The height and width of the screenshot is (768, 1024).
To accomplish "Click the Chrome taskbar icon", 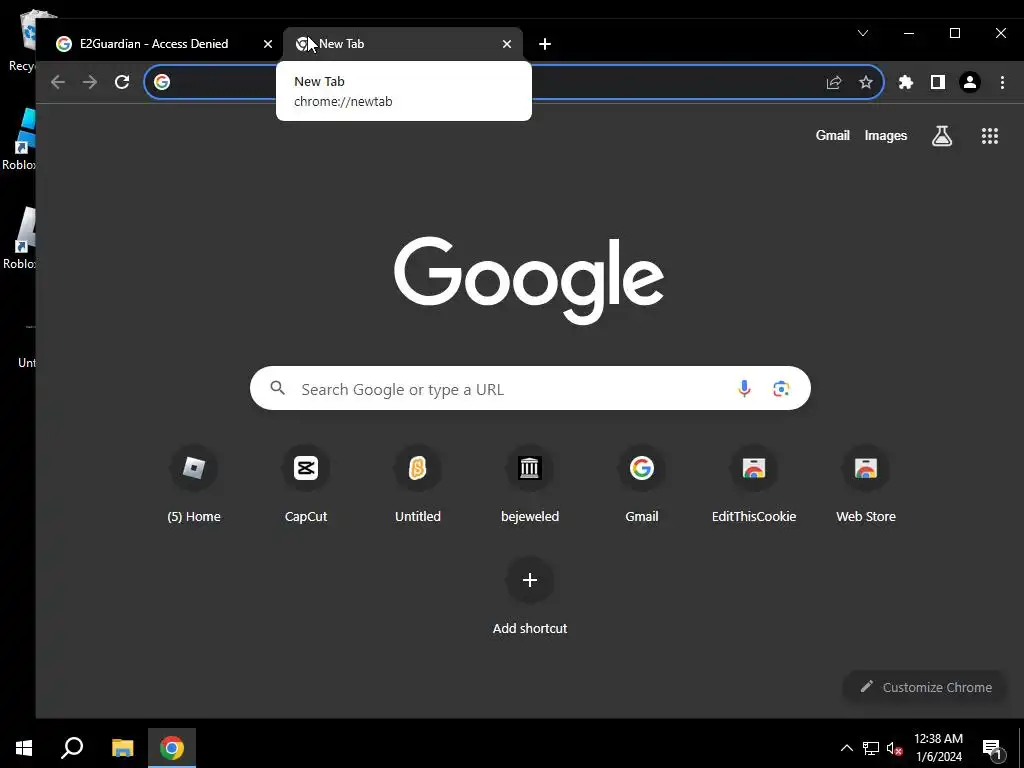I will (x=172, y=748).
